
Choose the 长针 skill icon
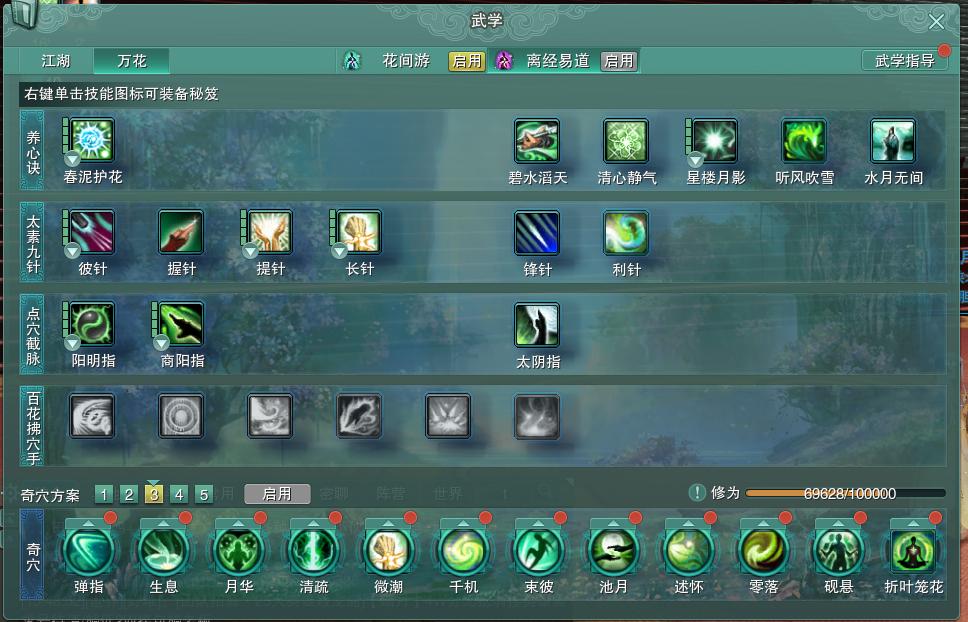359,232
